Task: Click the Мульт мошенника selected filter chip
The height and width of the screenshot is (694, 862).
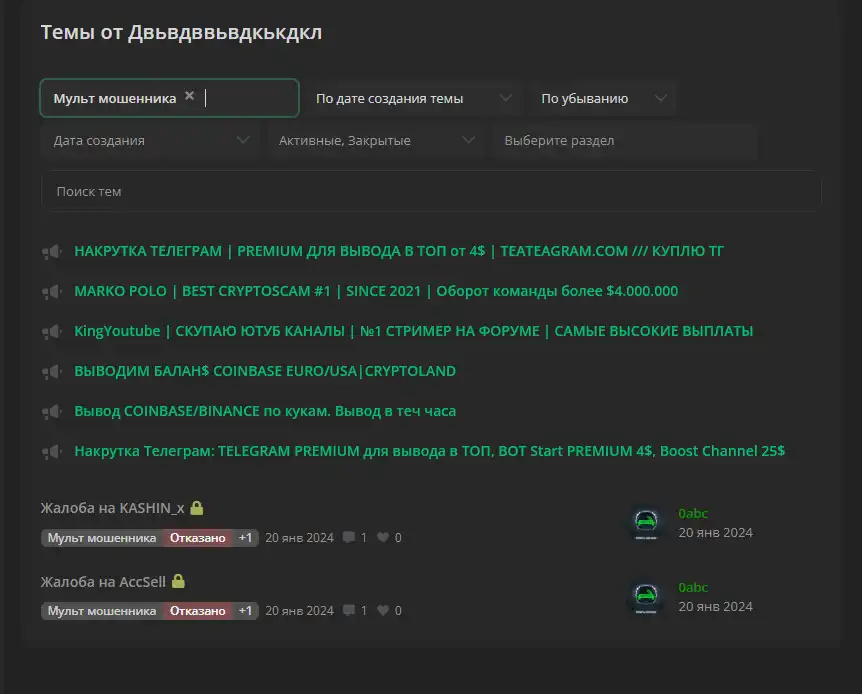Action: (114, 98)
